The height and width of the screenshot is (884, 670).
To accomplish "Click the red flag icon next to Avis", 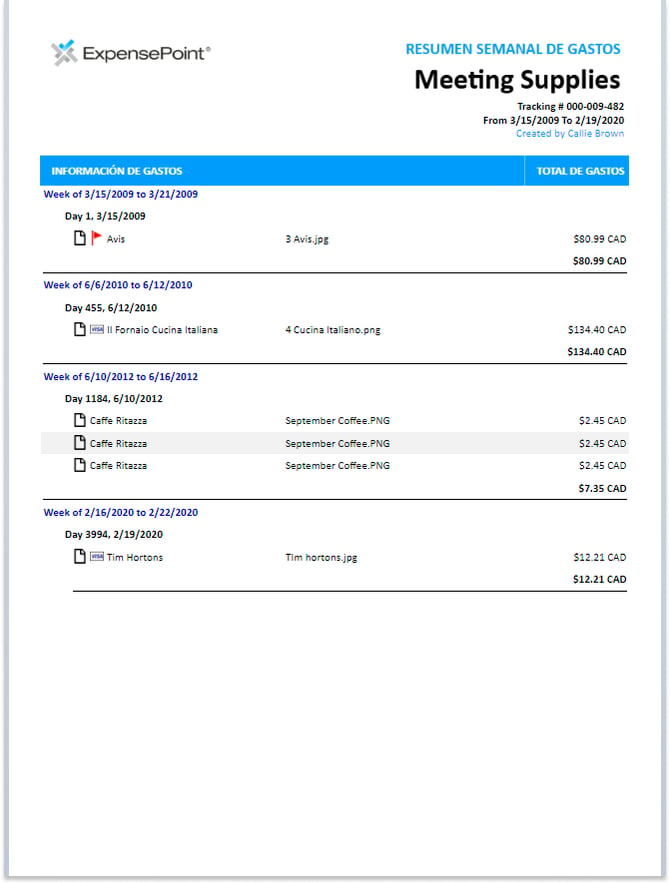I will pos(96,238).
